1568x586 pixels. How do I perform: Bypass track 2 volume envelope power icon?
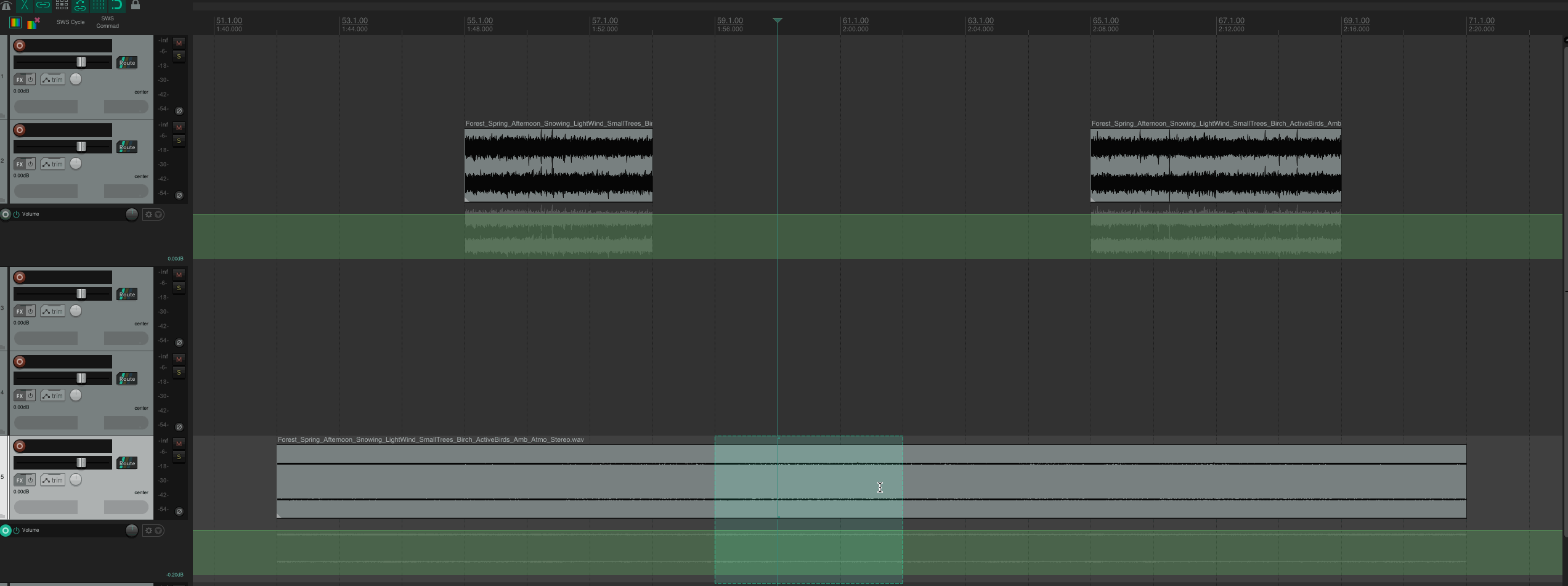pyautogui.click(x=17, y=214)
